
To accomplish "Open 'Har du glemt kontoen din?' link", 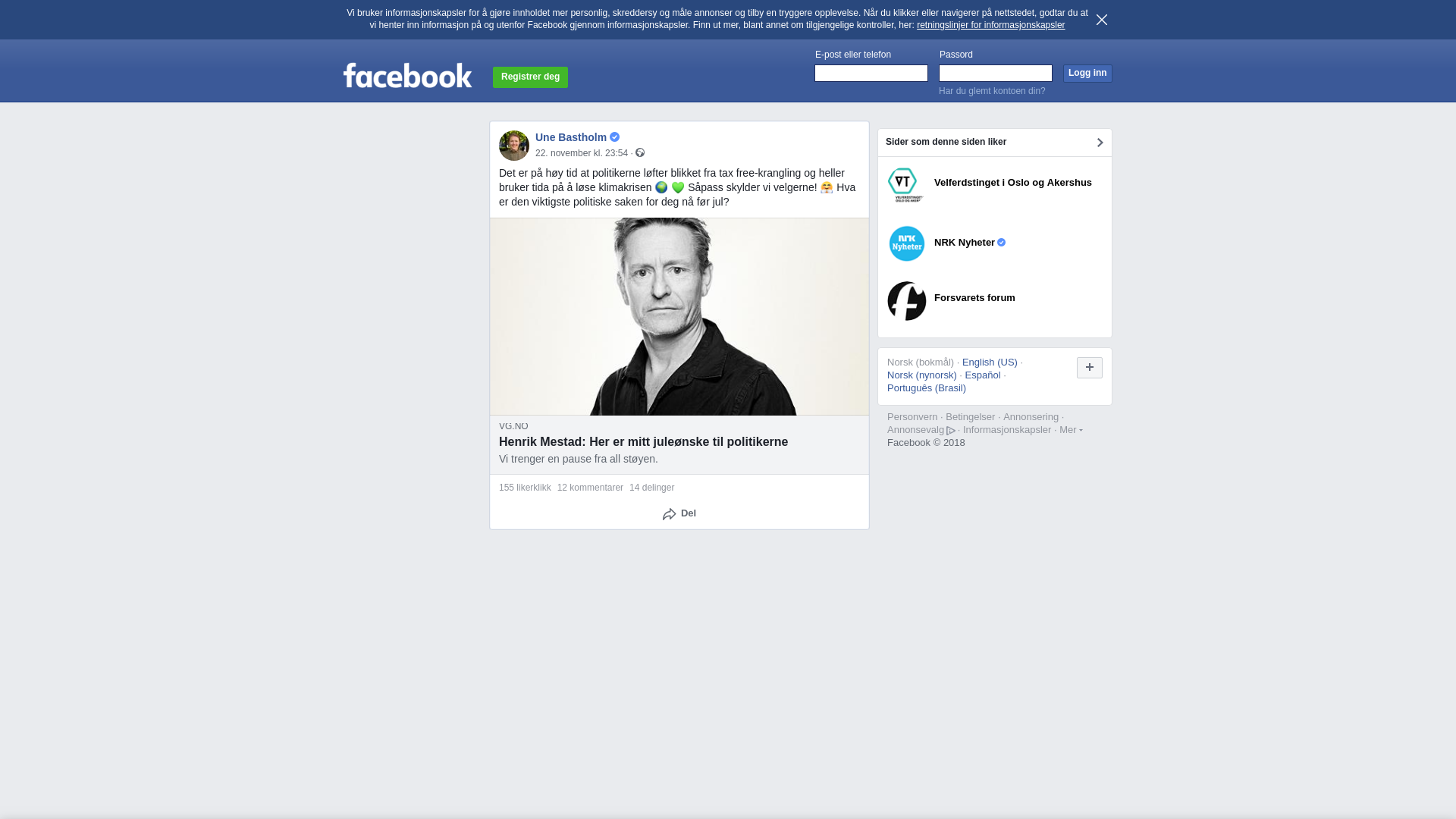I will pyautogui.click(x=992, y=91).
